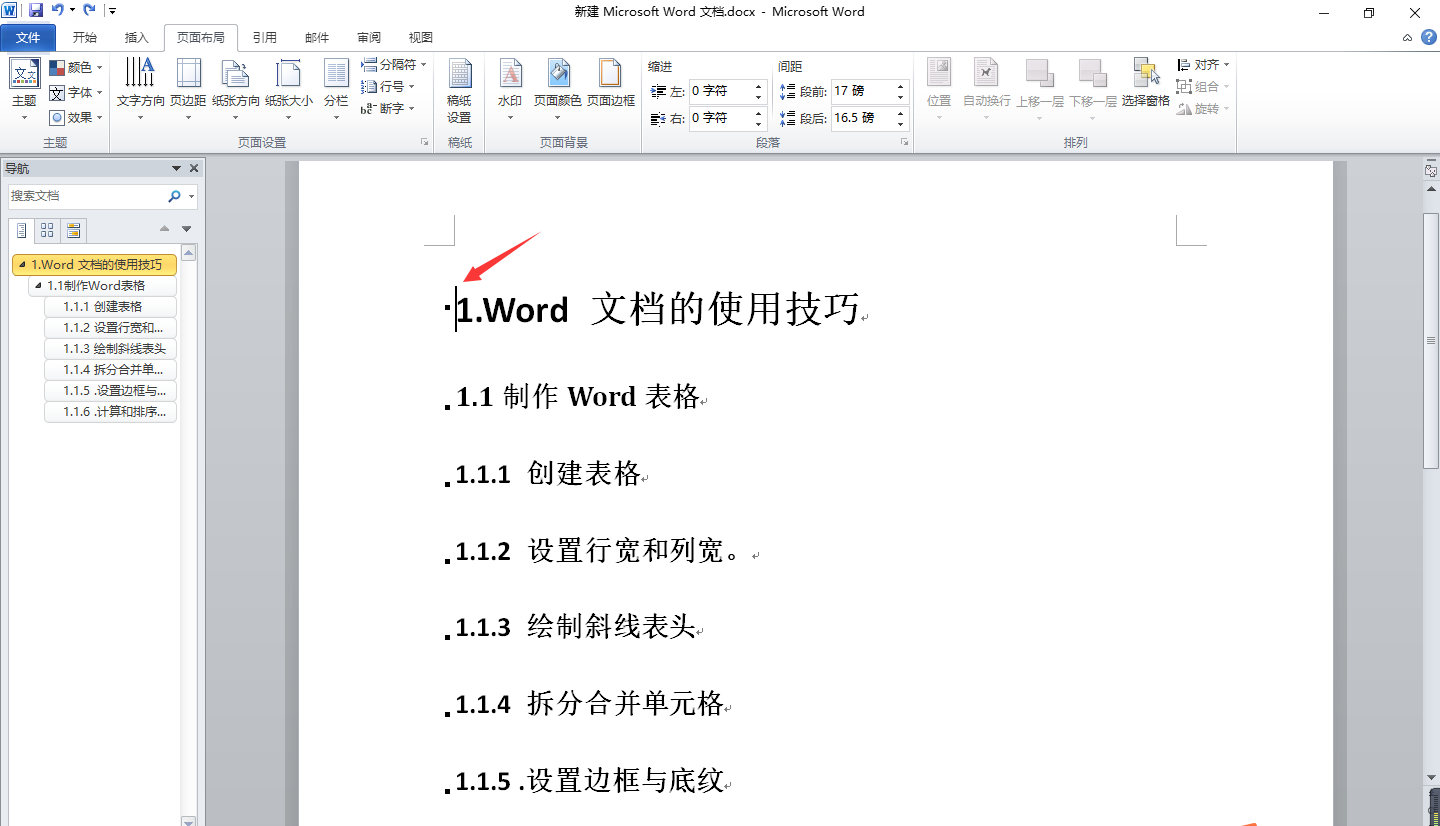Open Text Direction (文字方向) options
Image resolution: width=1440 pixels, height=826 pixels.
(x=141, y=90)
